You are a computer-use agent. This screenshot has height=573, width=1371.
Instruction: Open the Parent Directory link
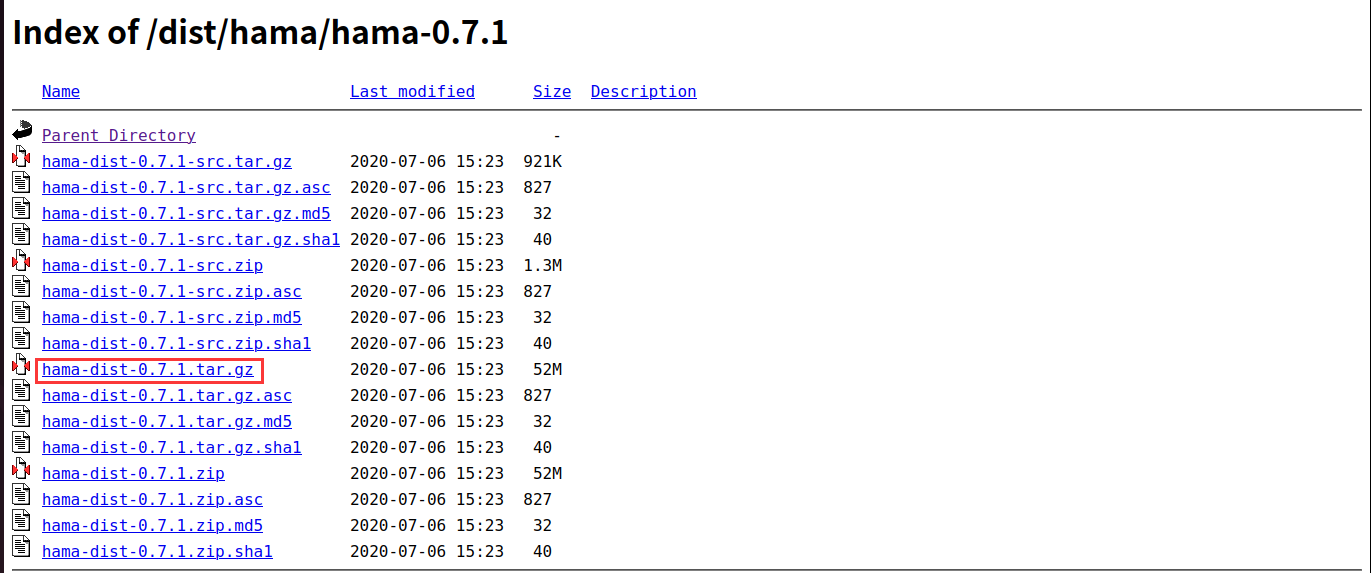coord(119,135)
